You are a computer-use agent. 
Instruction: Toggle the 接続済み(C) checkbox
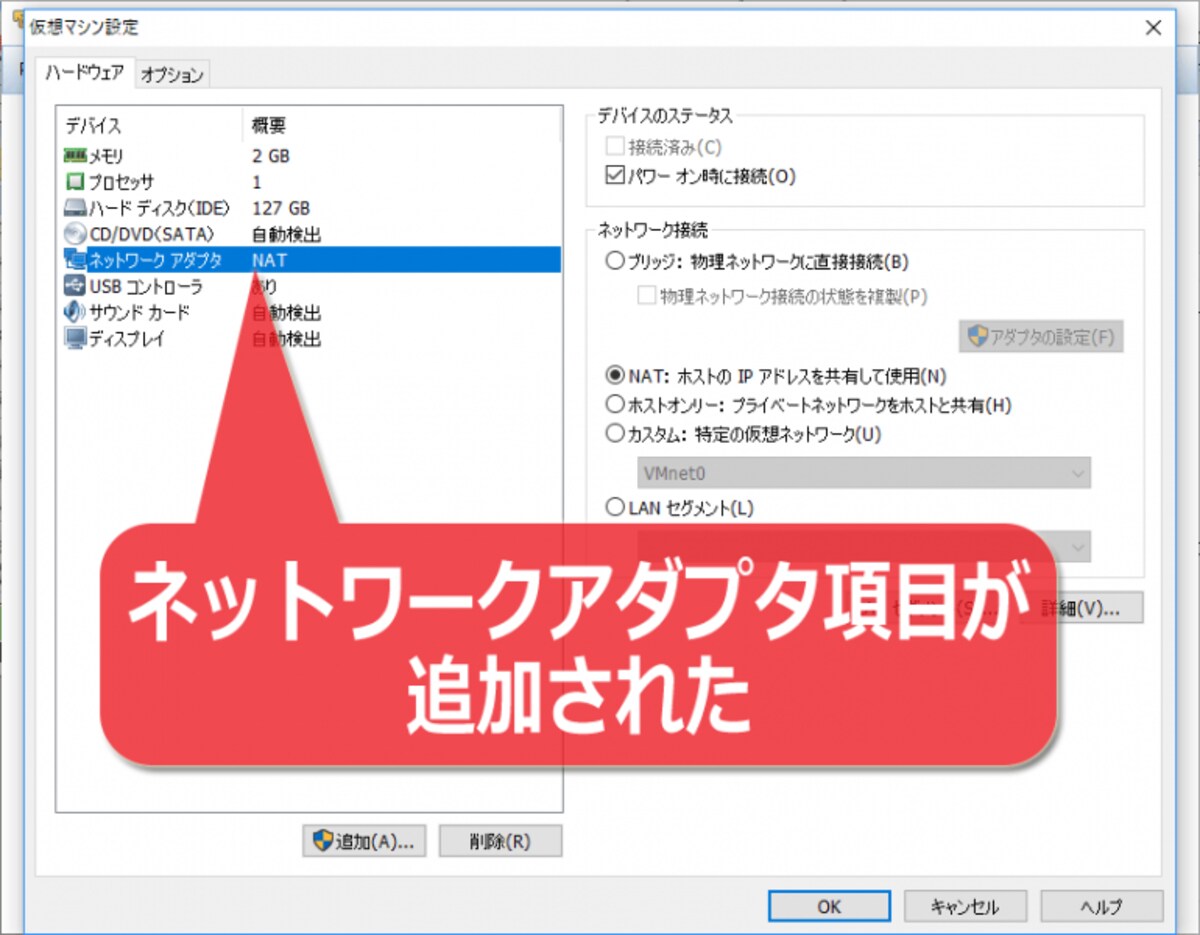(615, 147)
